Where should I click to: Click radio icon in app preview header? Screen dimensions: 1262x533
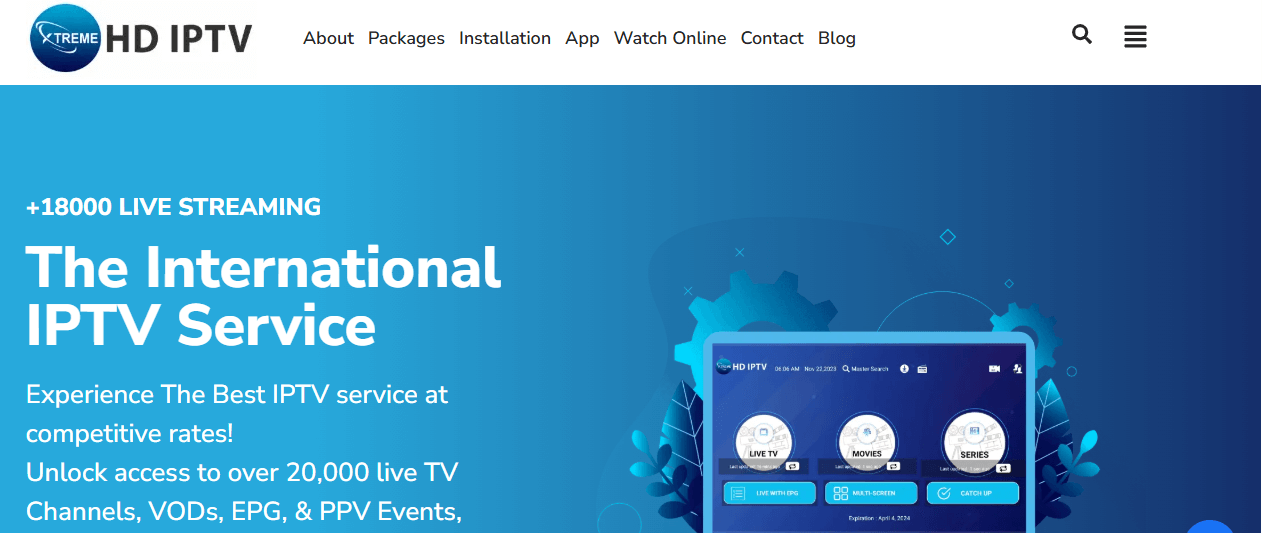pyautogui.click(x=922, y=369)
